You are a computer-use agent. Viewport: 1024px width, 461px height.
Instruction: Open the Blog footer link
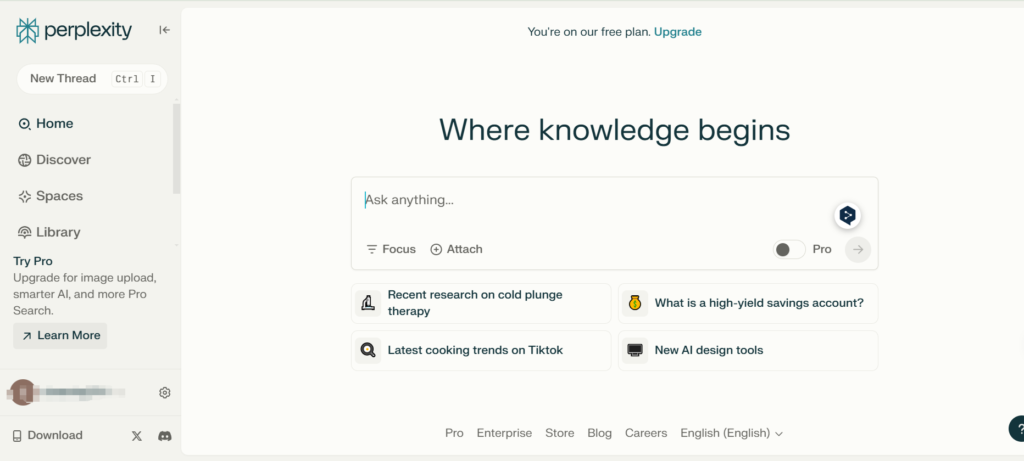click(x=600, y=434)
